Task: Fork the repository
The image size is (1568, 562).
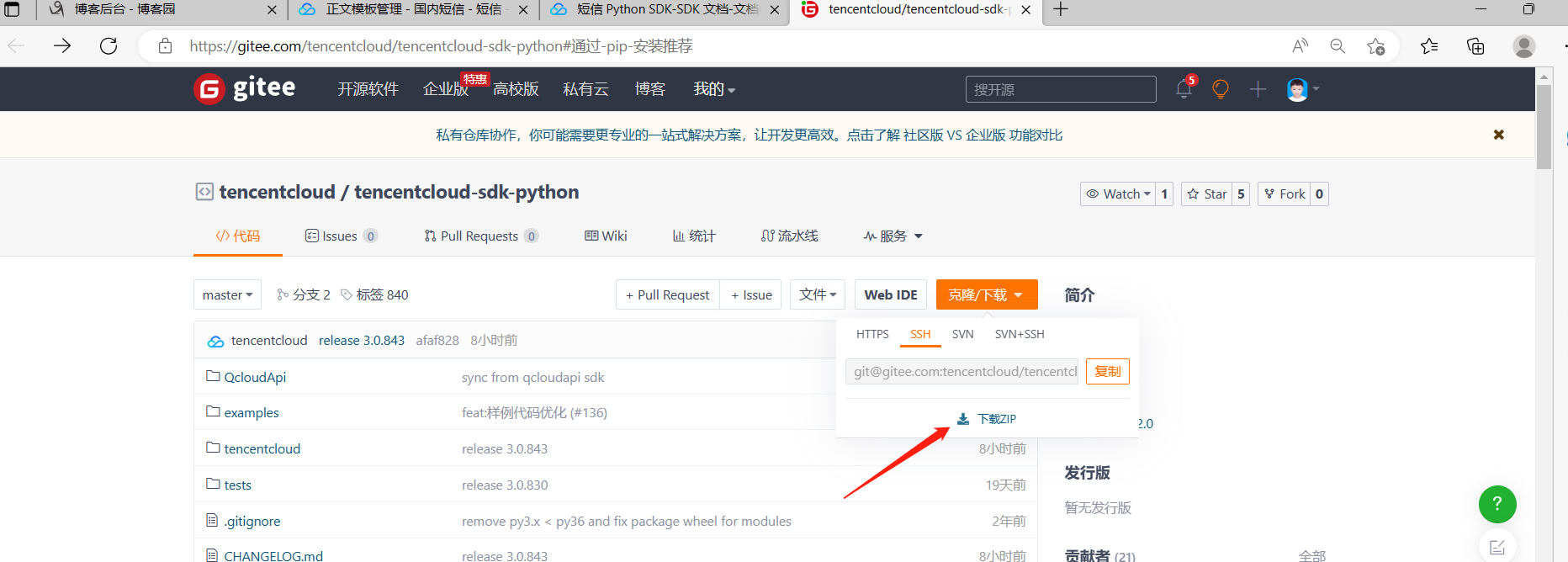Action: pyautogui.click(x=1285, y=194)
